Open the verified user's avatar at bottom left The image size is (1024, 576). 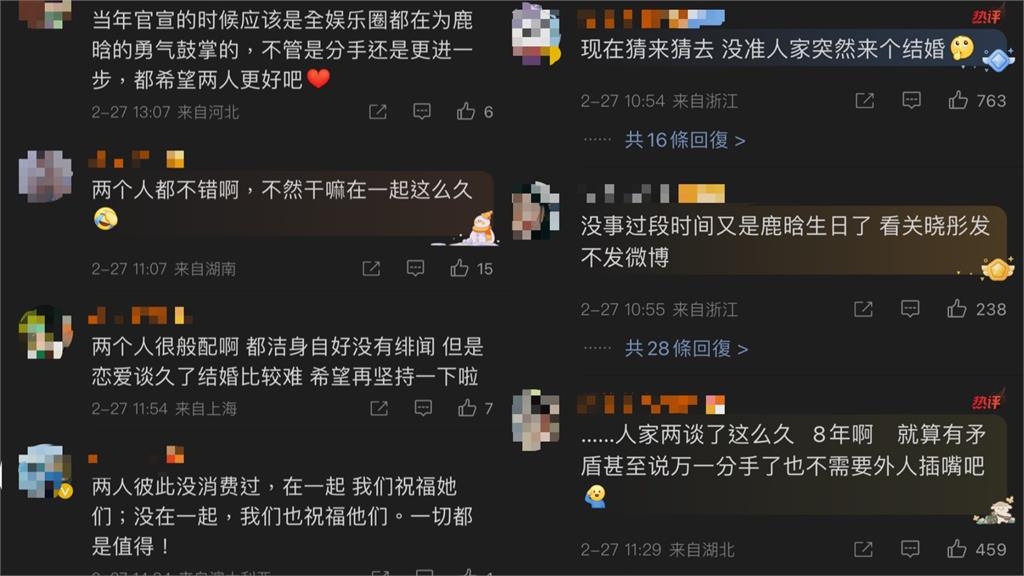[x=45, y=472]
